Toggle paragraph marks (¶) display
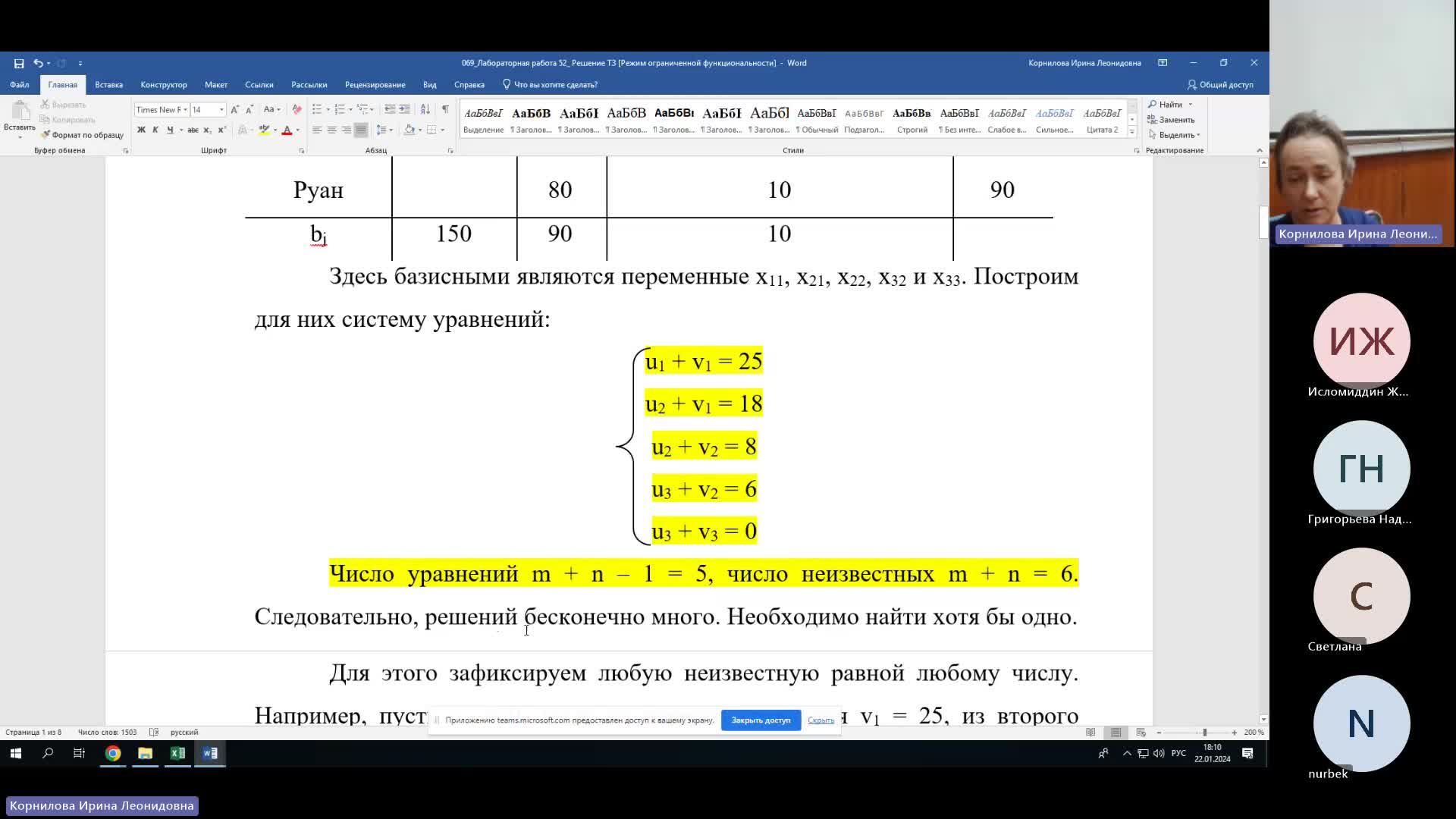The width and height of the screenshot is (1456, 819). 445,110
